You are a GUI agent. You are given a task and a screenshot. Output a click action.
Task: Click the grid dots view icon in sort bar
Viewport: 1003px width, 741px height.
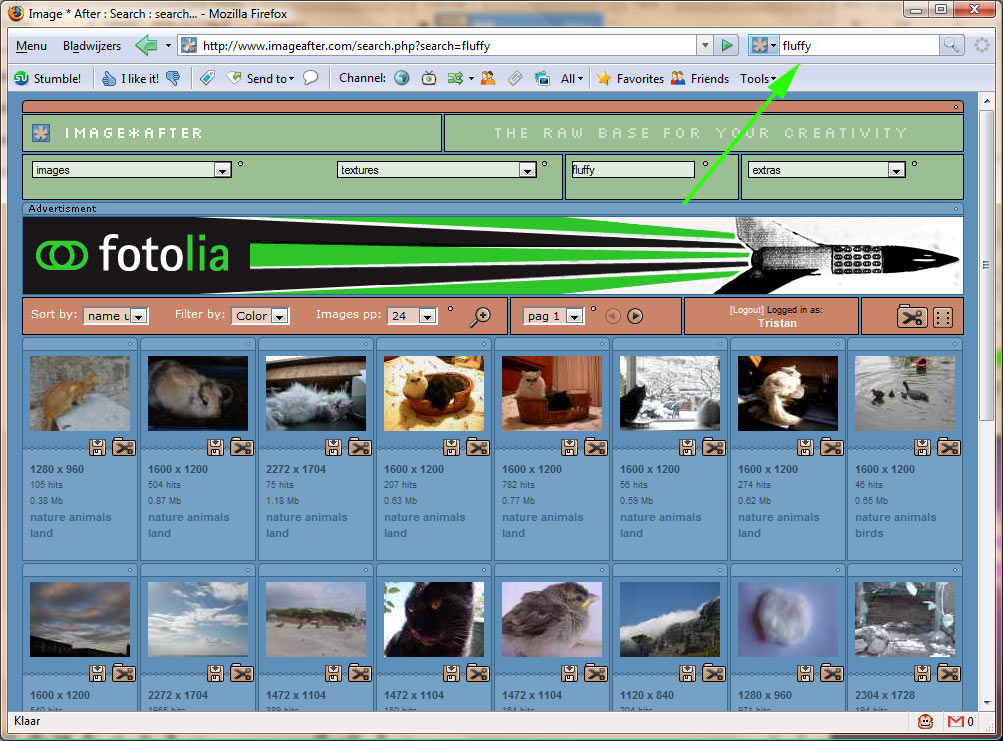click(x=944, y=317)
